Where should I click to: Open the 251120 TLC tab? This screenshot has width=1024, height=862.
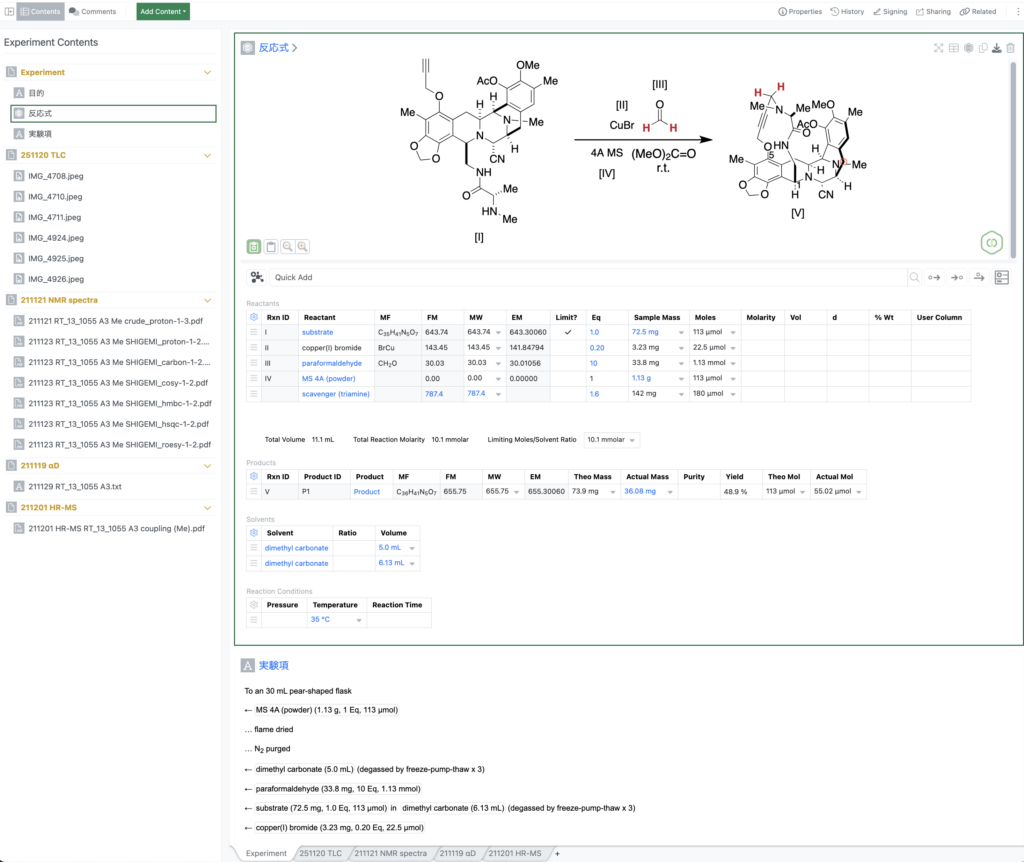click(x=320, y=853)
